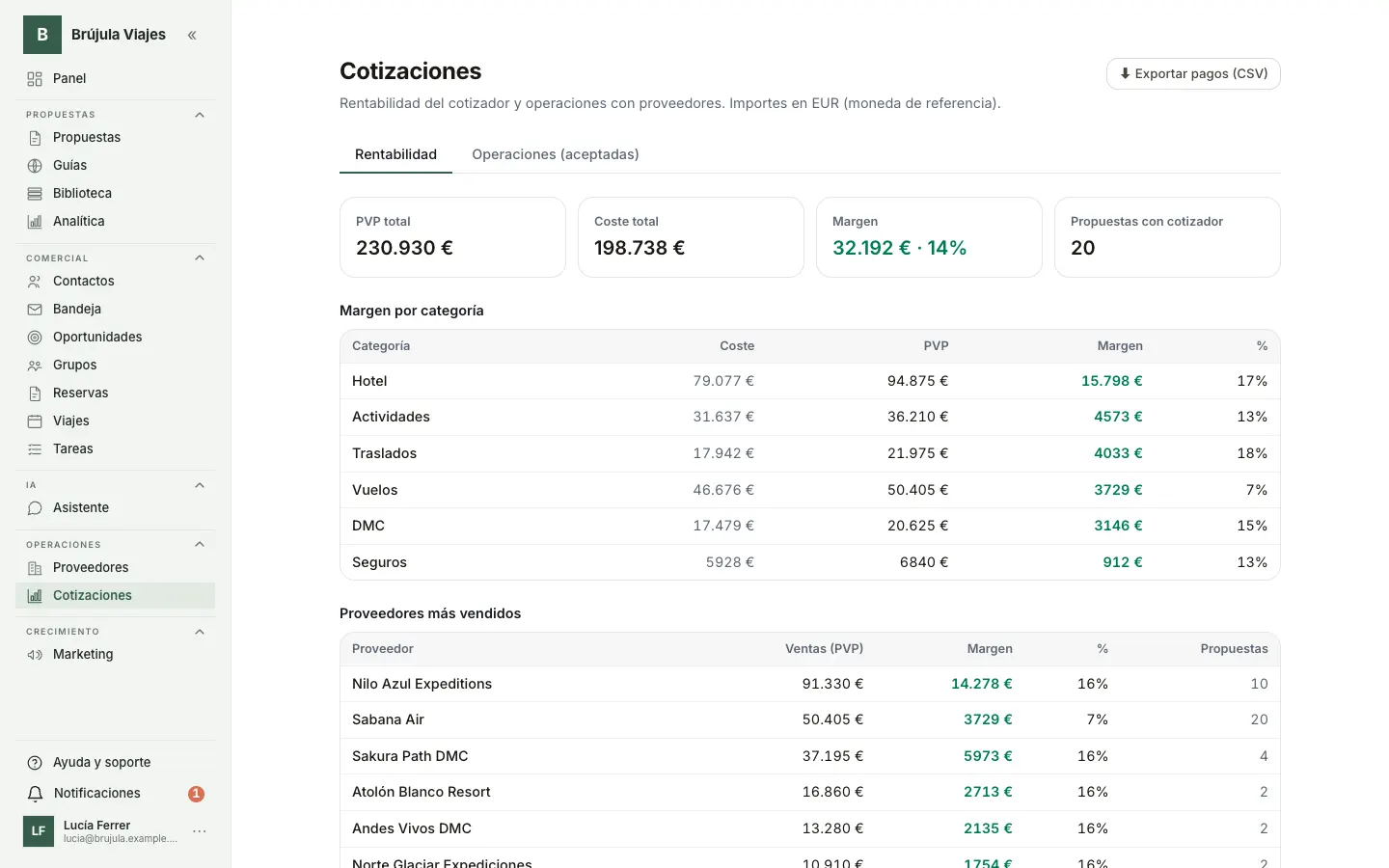Click the Bandeja envelope icon
The width and height of the screenshot is (1389, 868).
35,310
